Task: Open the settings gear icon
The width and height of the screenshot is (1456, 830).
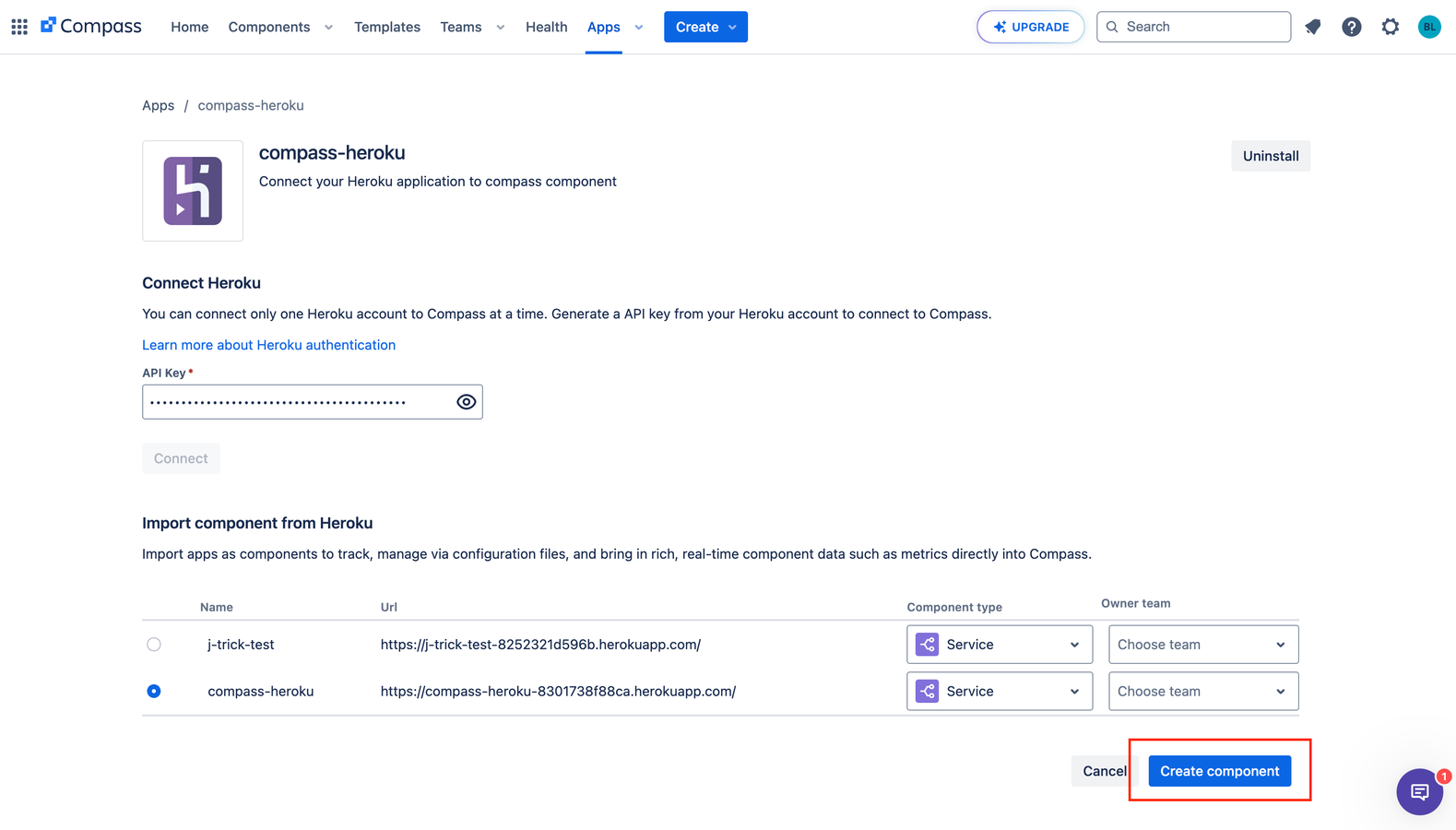Action: tap(1391, 27)
